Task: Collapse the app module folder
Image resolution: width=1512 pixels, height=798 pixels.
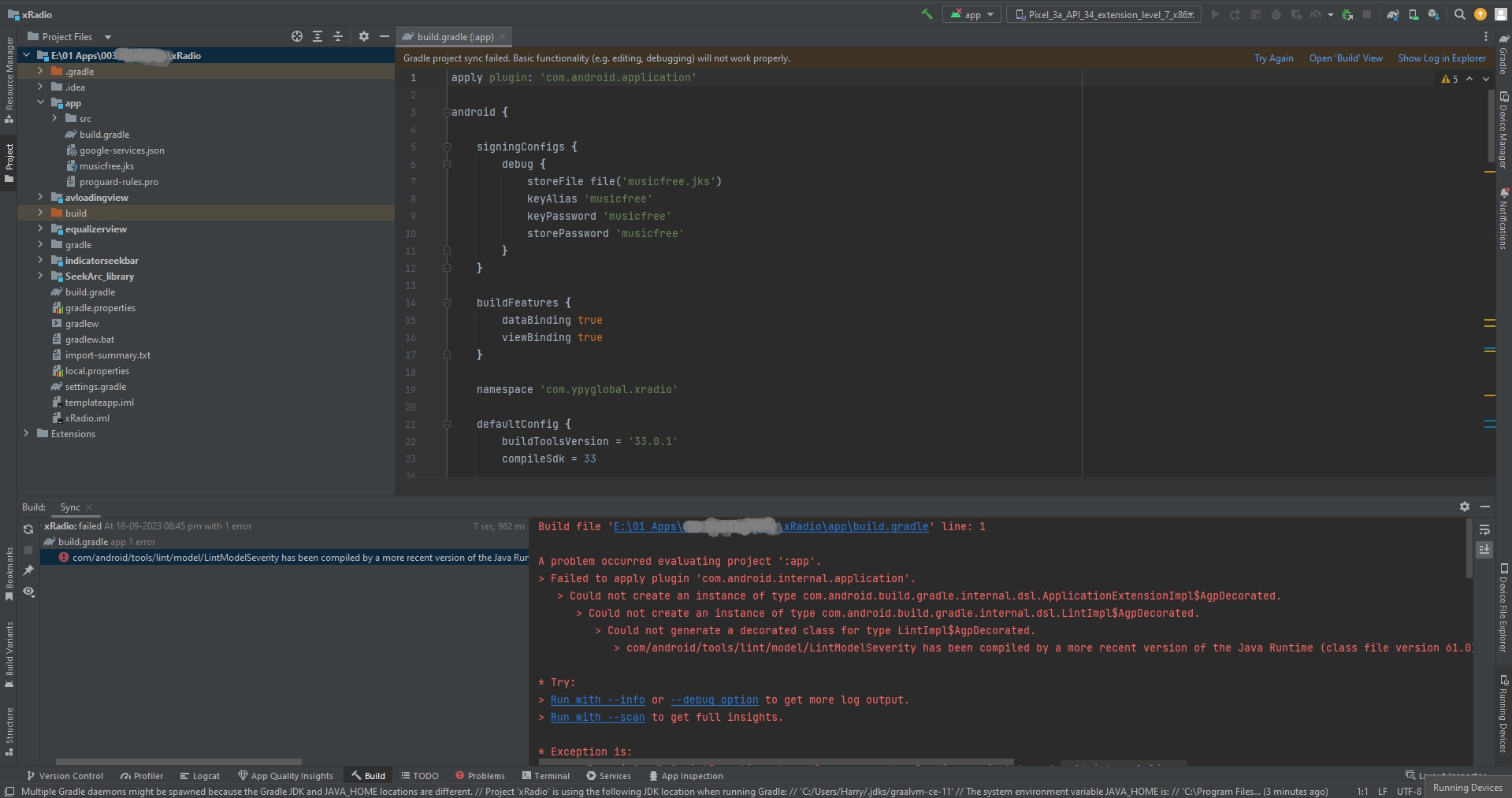Action: pos(40,102)
